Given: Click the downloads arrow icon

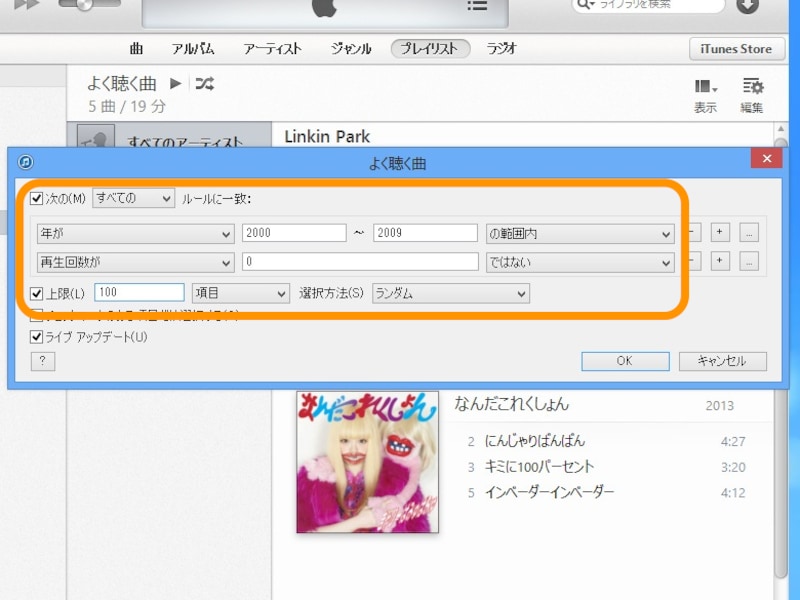Looking at the screenshot, I should tap(747, 6).
